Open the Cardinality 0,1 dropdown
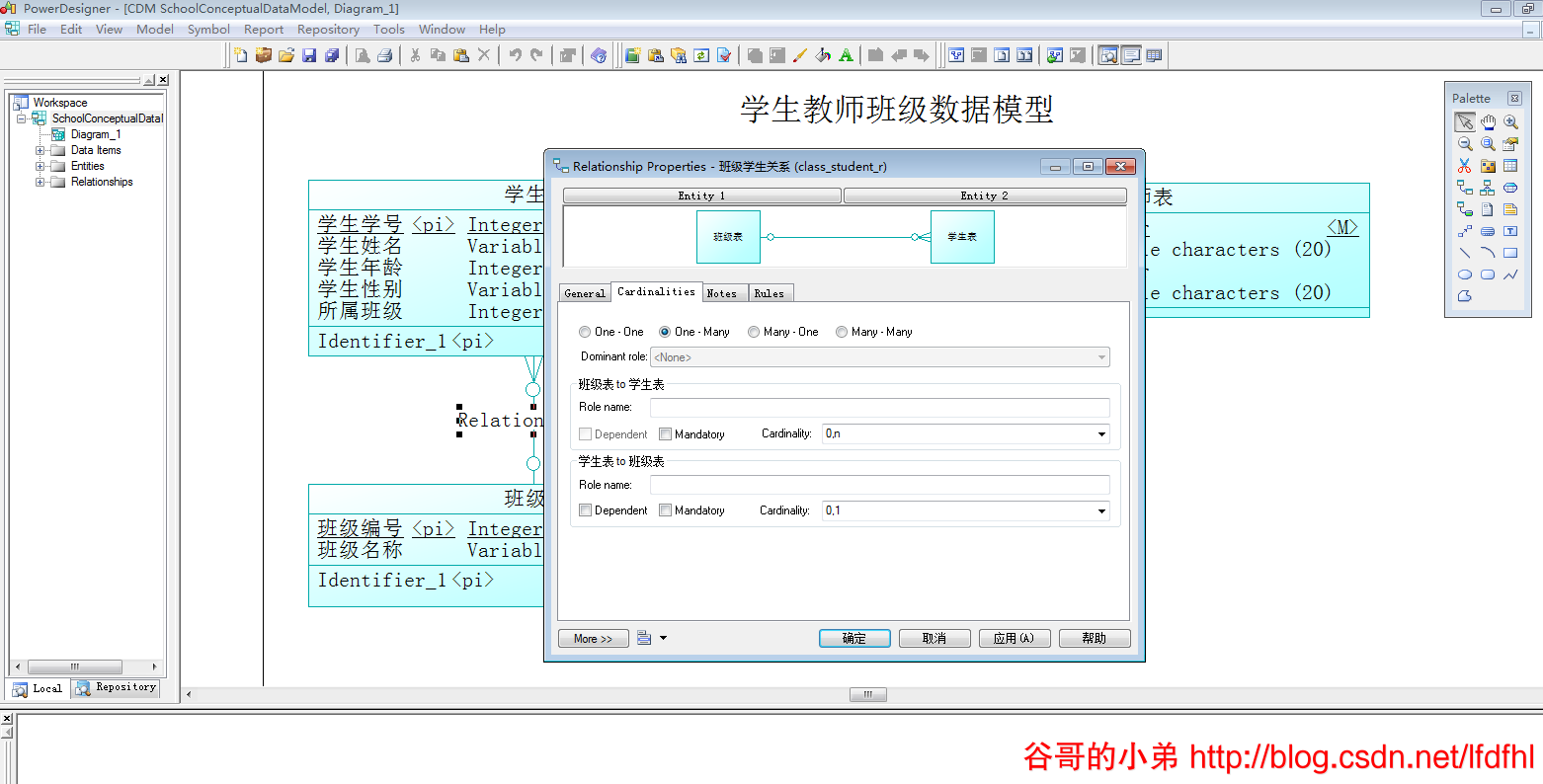The width and height of the screenshot is (1543, 784). tap(1101, 511)
